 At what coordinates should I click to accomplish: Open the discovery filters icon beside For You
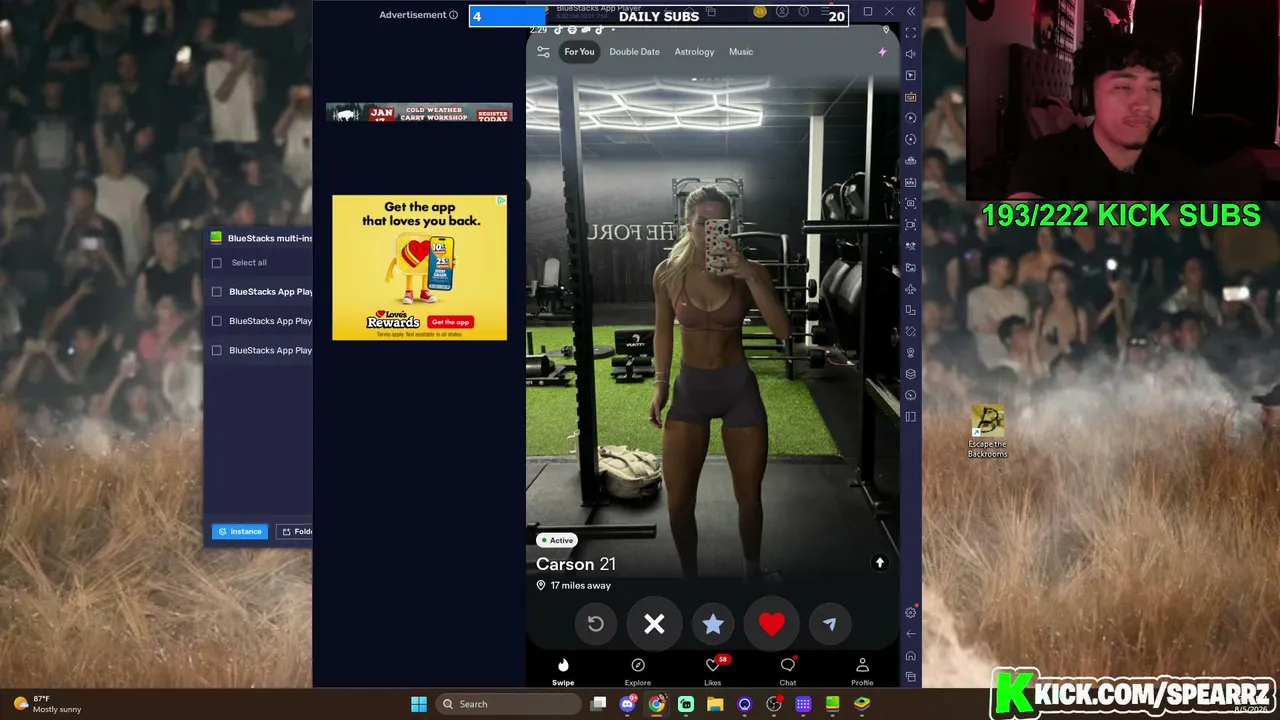click(x=543, y=52)
